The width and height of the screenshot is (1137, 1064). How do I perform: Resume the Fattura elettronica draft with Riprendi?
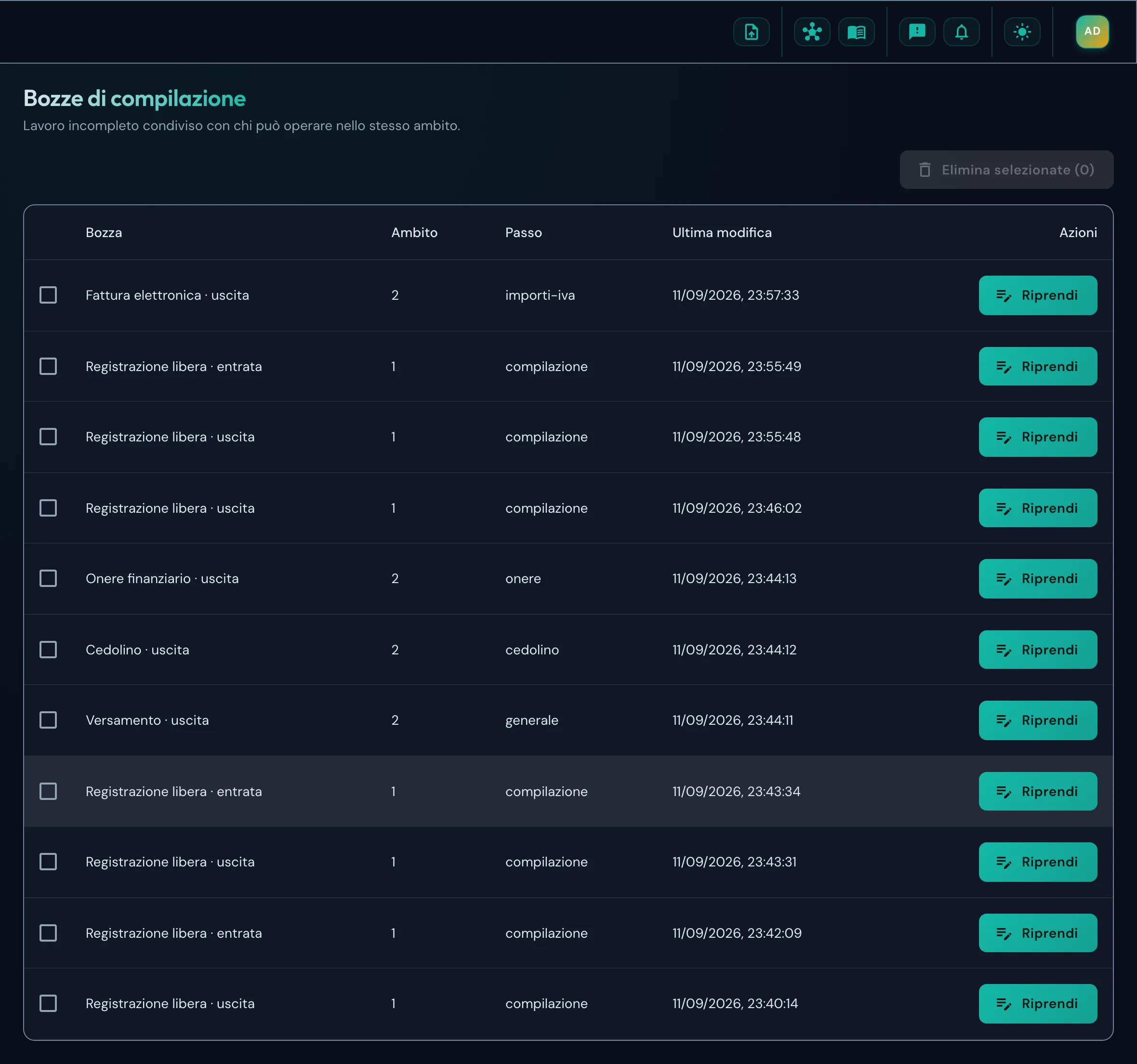[x=1037, y=295]
